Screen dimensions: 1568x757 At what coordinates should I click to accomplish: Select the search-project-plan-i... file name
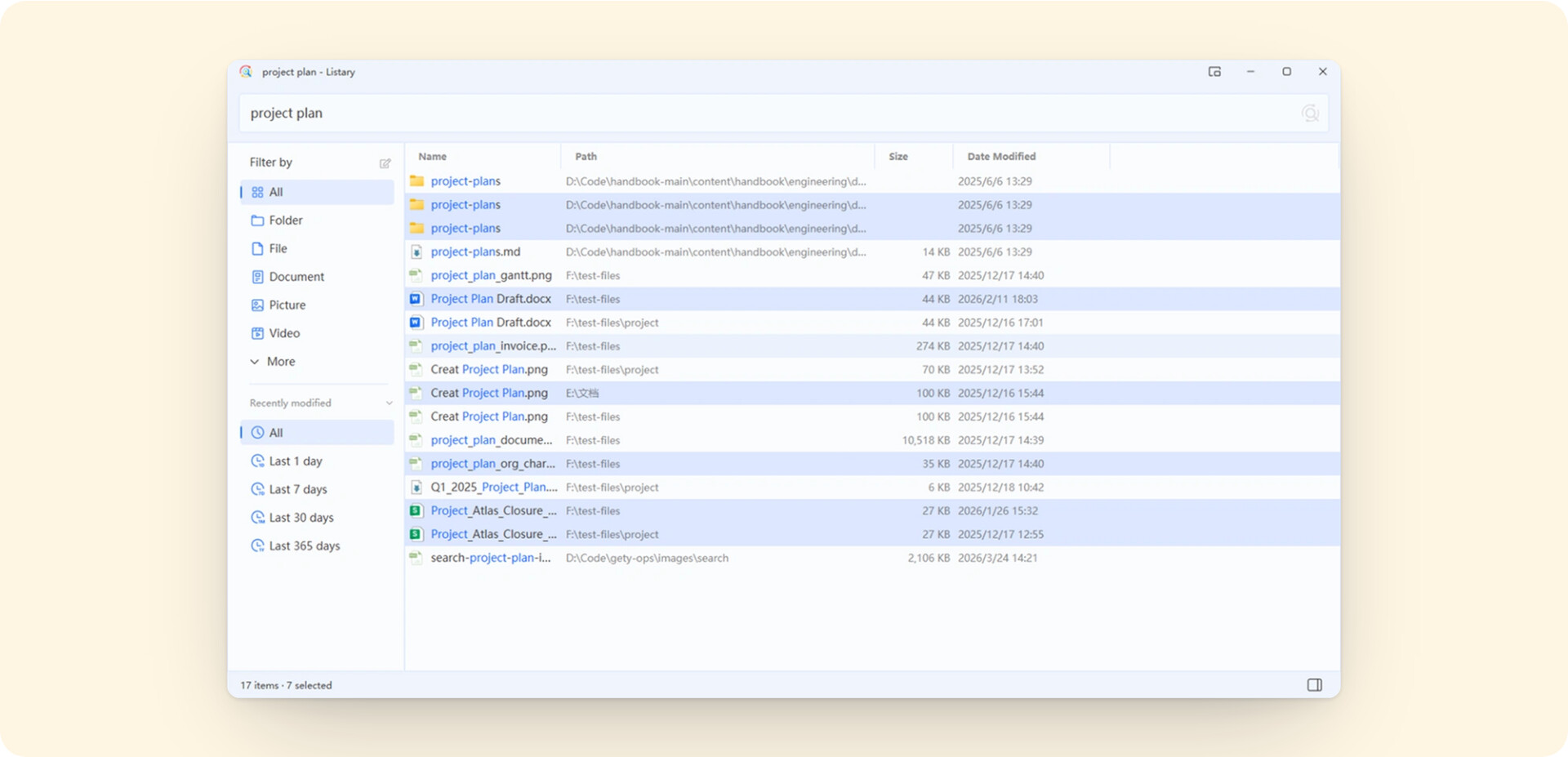click(x=491, y=558)
